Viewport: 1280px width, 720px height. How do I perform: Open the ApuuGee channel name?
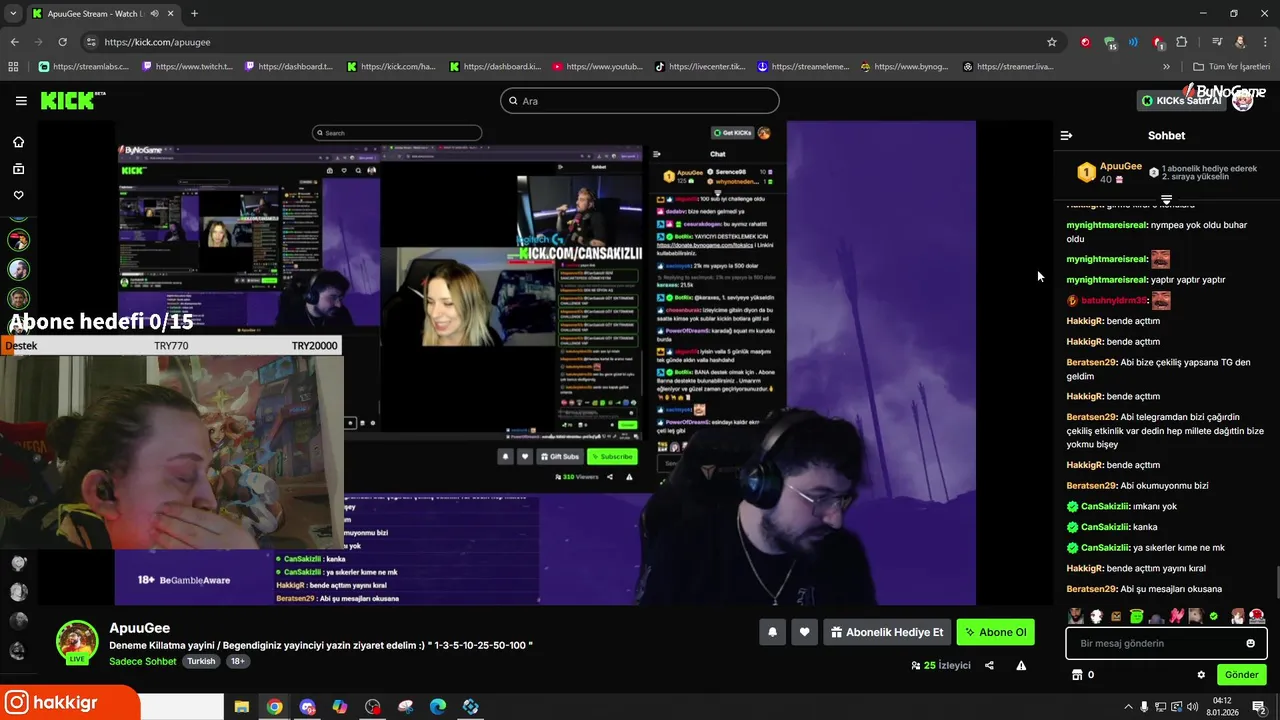point(139,628)
